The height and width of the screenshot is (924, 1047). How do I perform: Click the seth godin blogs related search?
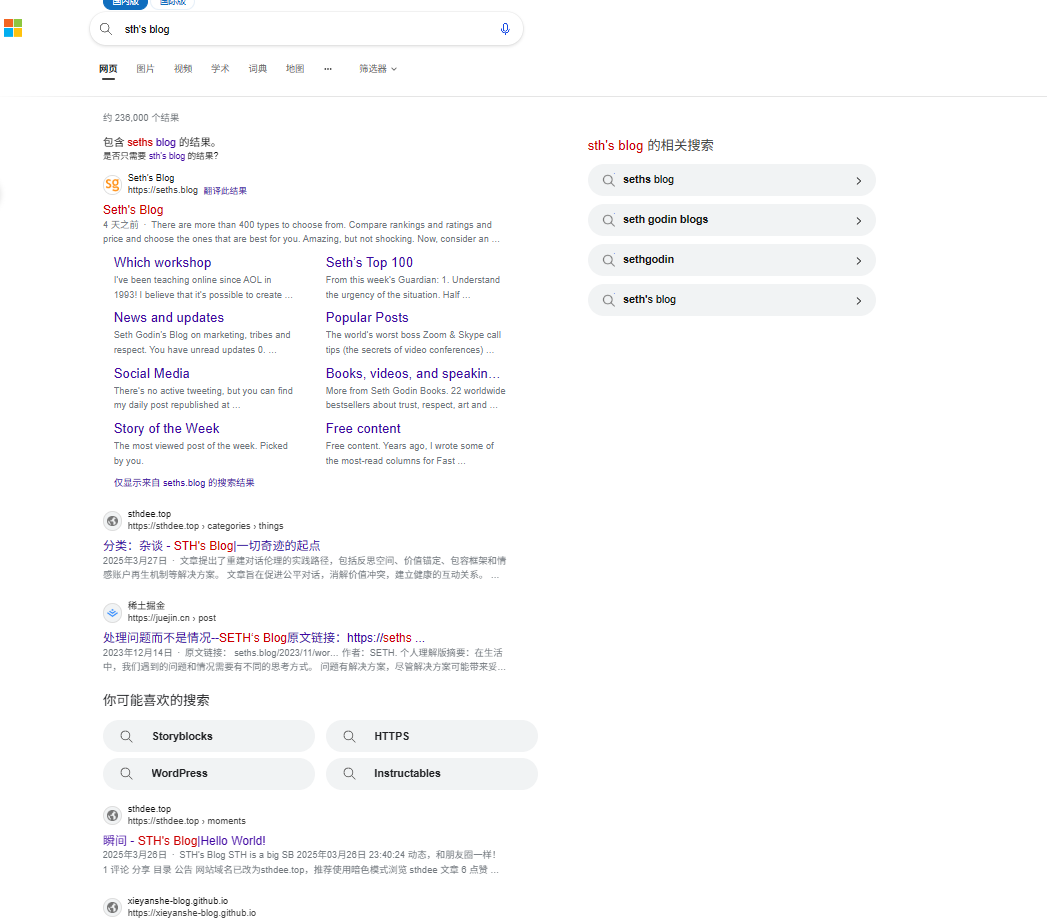(x=731, y=220)
